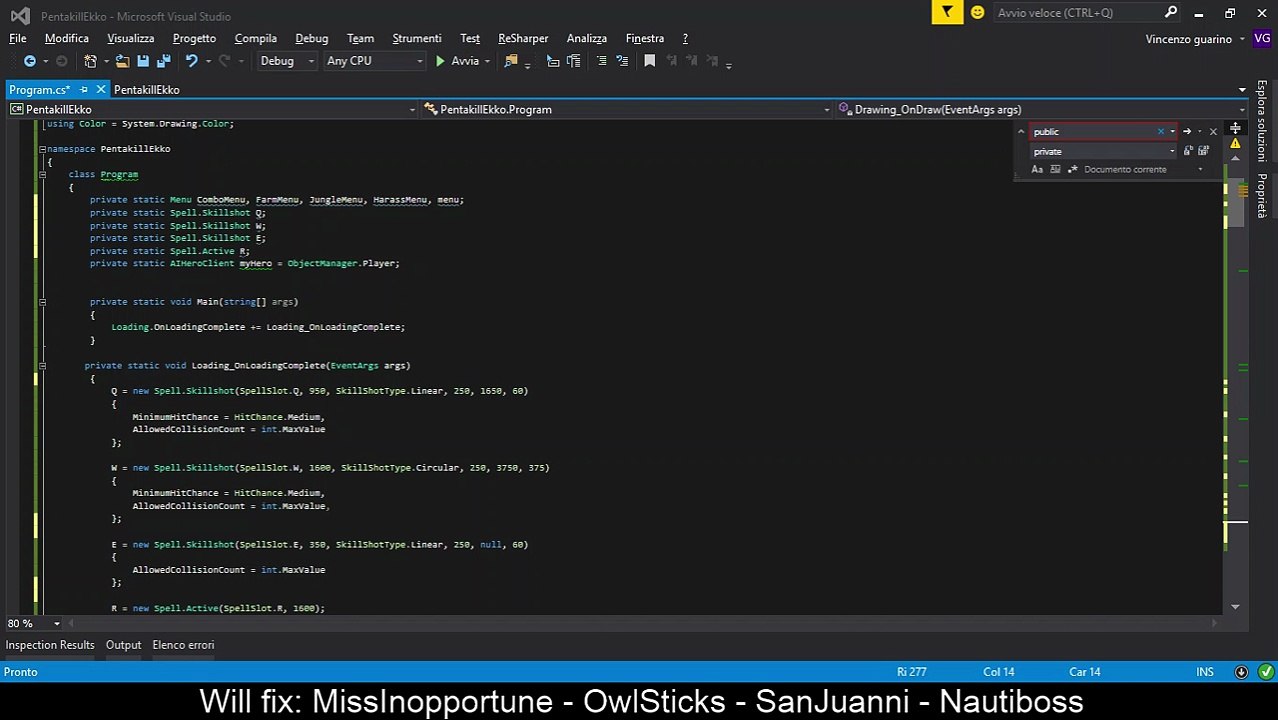Screen dimensions: 1278x720
Task: Navigate backward with the back arrow
Action: coord(29,61)
